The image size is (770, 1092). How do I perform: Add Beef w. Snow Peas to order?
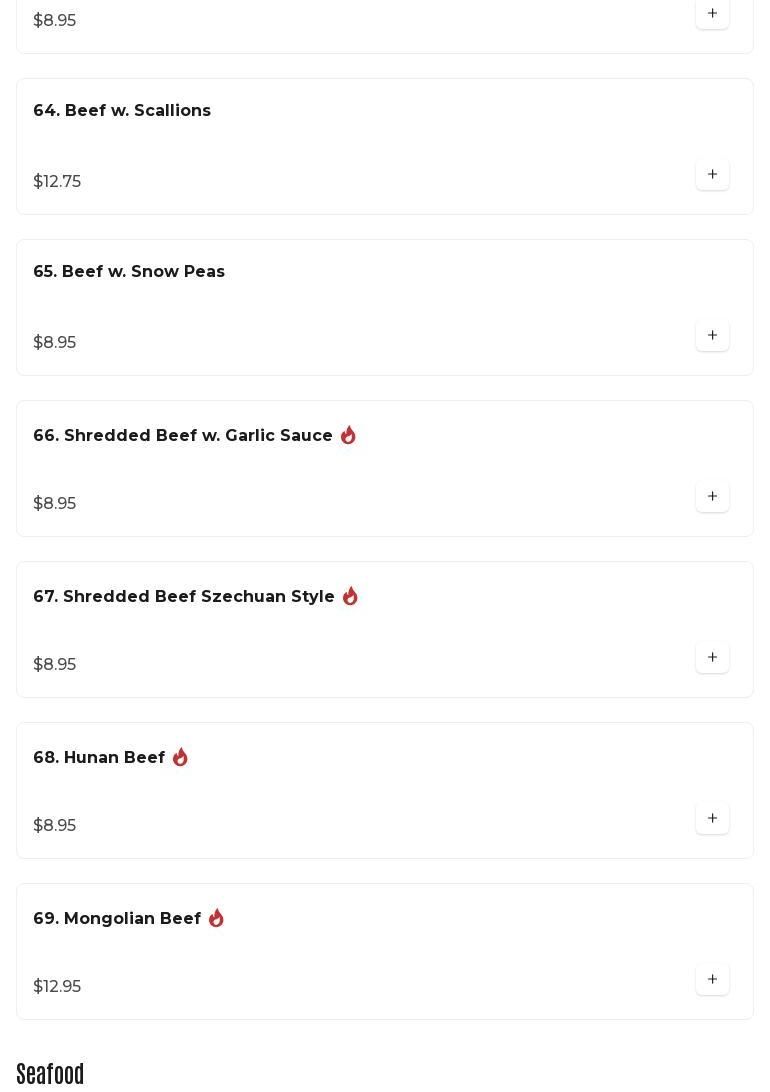(712, 336)
